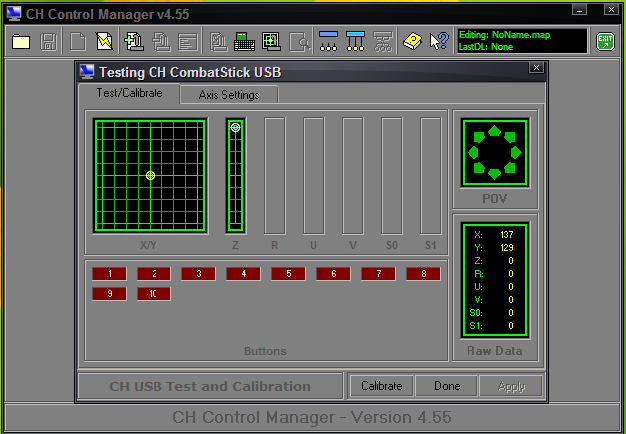The image size is (626, 434).
Task: Click the cyan mapped mode icon
Action: coord(355,41)
